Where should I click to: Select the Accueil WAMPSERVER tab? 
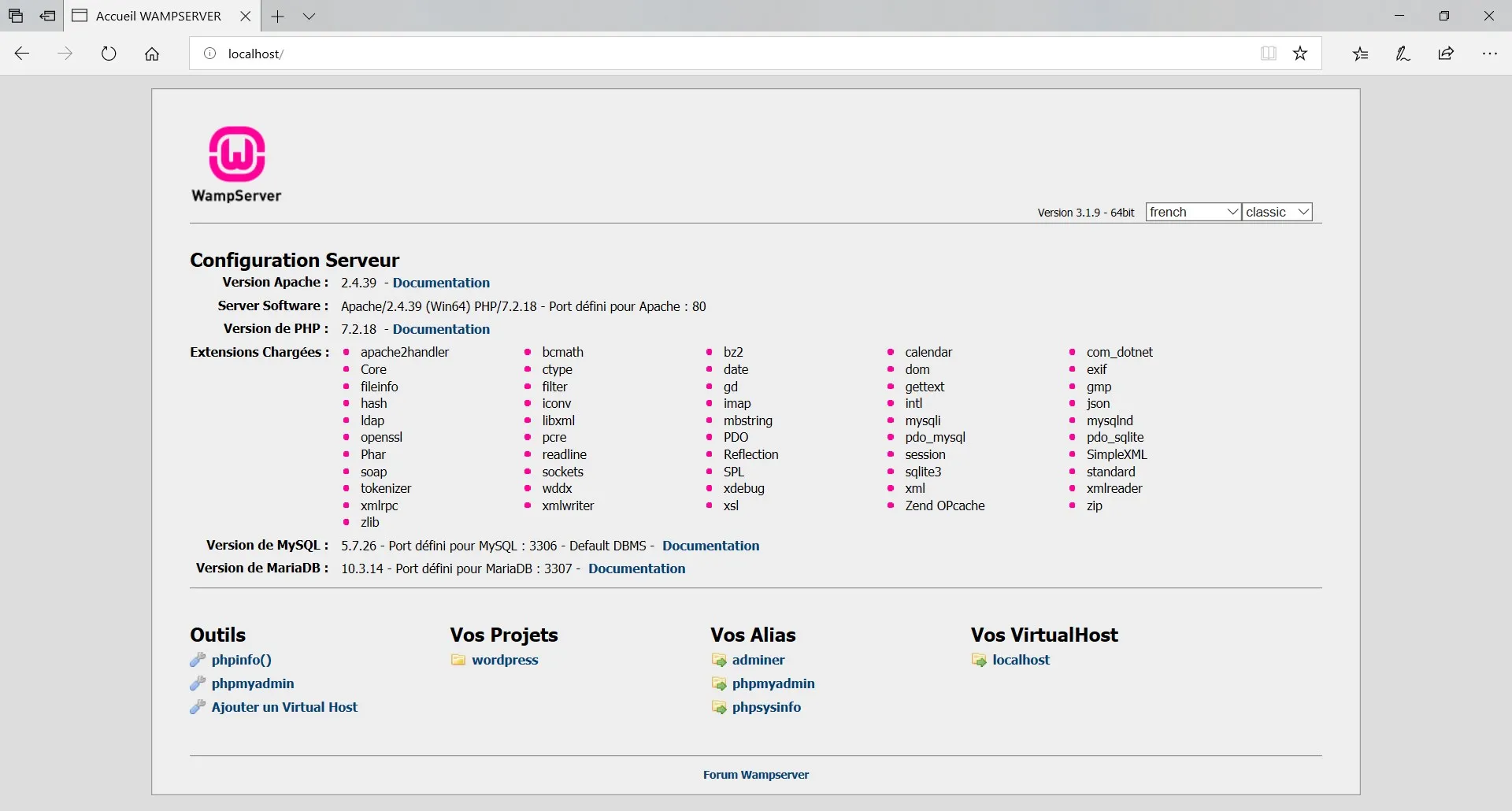click(x=158, y=16)
